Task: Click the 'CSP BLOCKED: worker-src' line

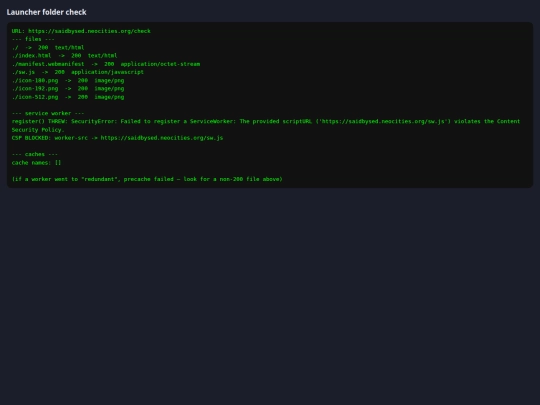Action: (117, 138)
